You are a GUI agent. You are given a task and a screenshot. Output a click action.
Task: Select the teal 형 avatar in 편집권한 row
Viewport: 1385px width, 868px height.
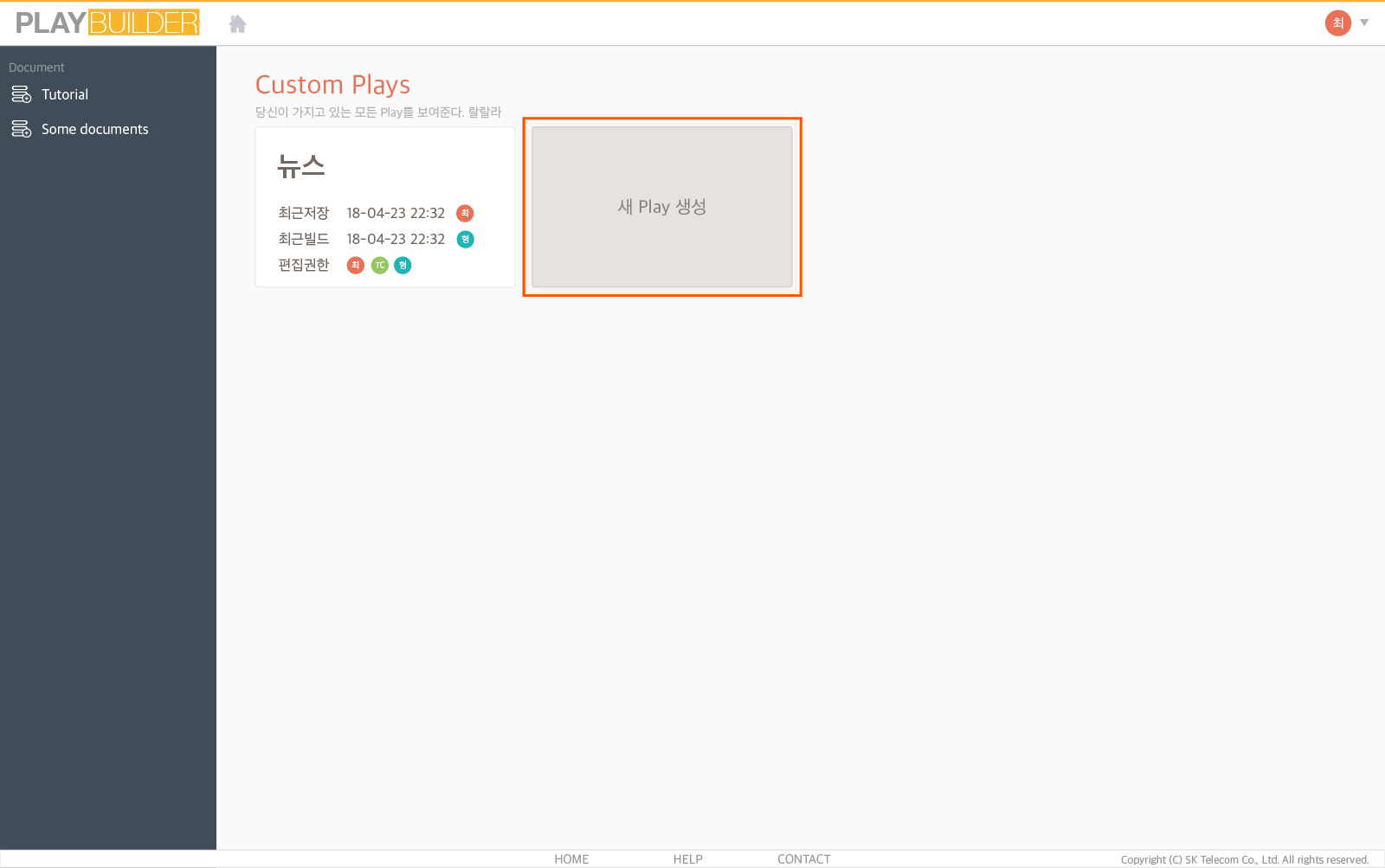click(403, 265)
